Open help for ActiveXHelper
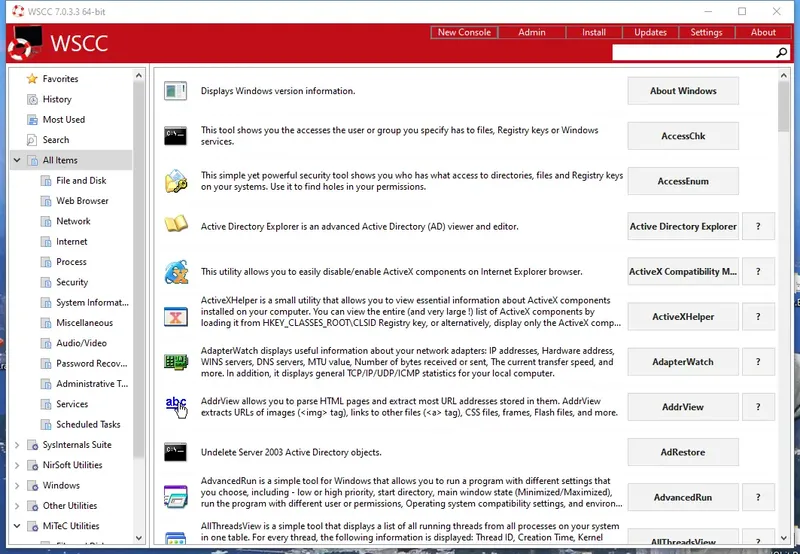Image resolution: width=800 pixels, height=554 pixels. coord(758,317)
